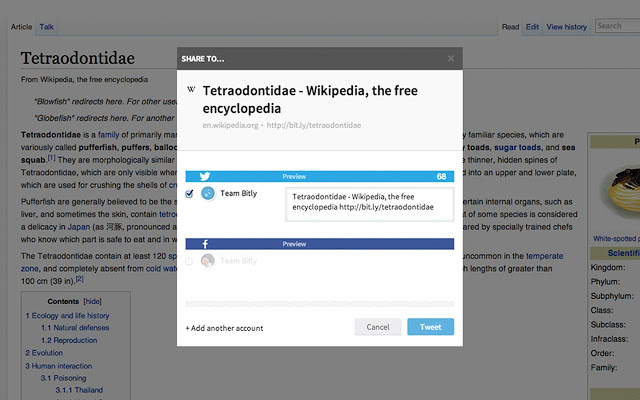Open the View history tab
Image resolution: width=640 pixels, height=400 pixels.
567,27
